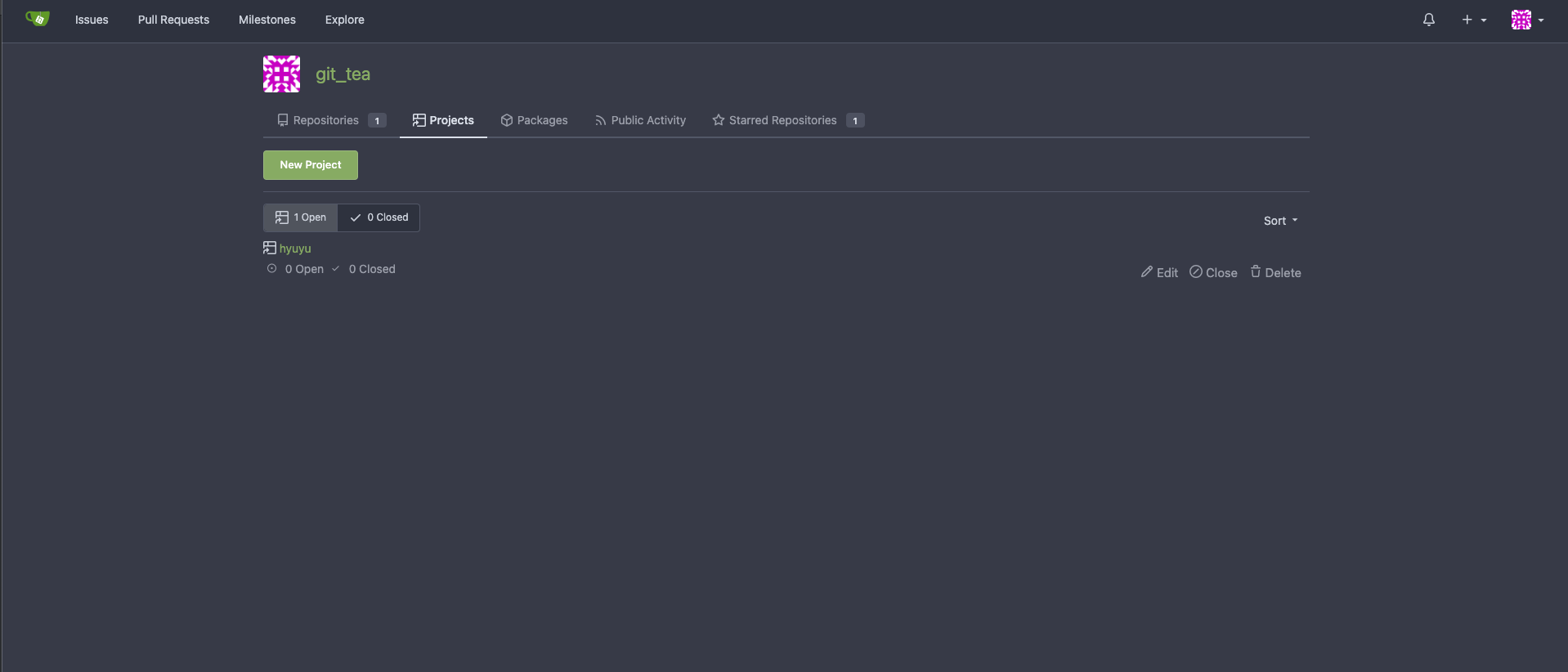The height and width of the screenshot is (672, 1568).
Task: Switch to the Repositories tab
Action: pos(331,120)
